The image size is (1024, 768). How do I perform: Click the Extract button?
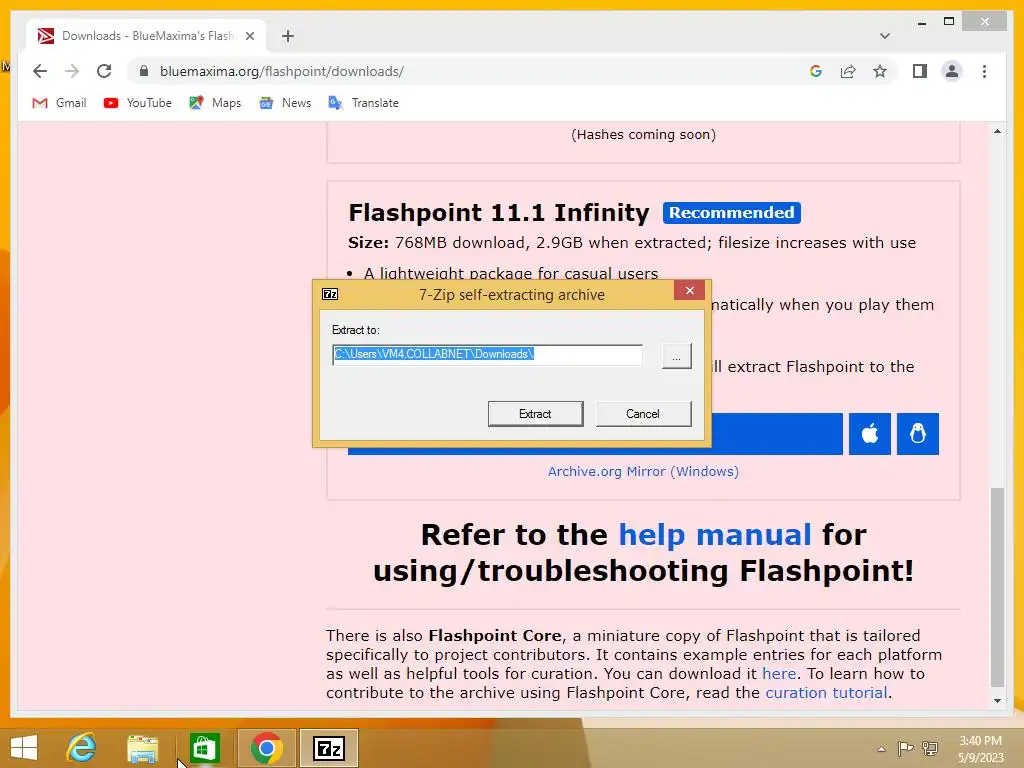536,414
